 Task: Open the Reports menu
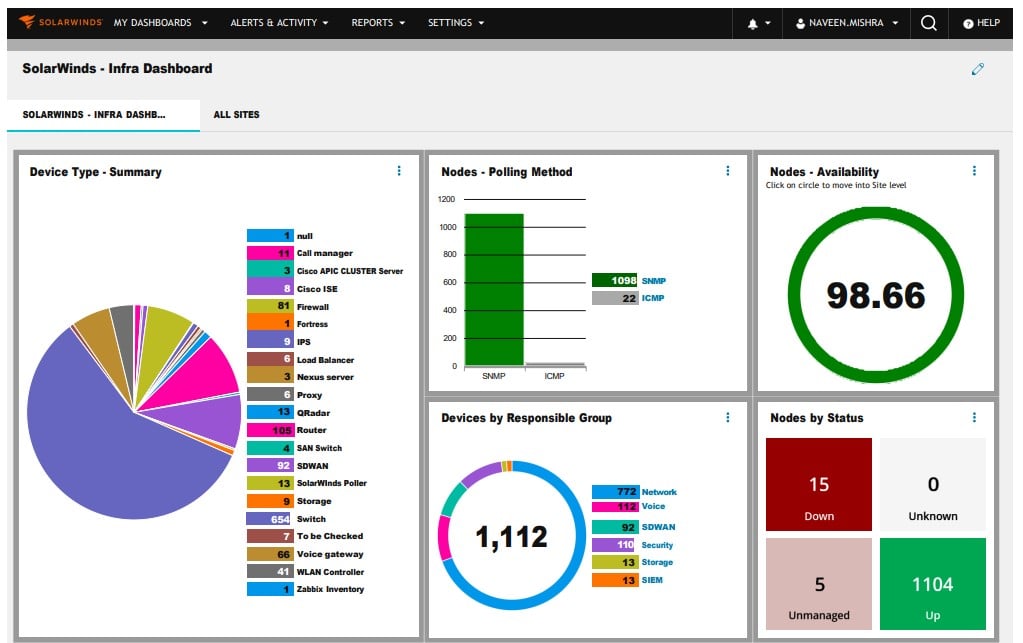(378, 23)
